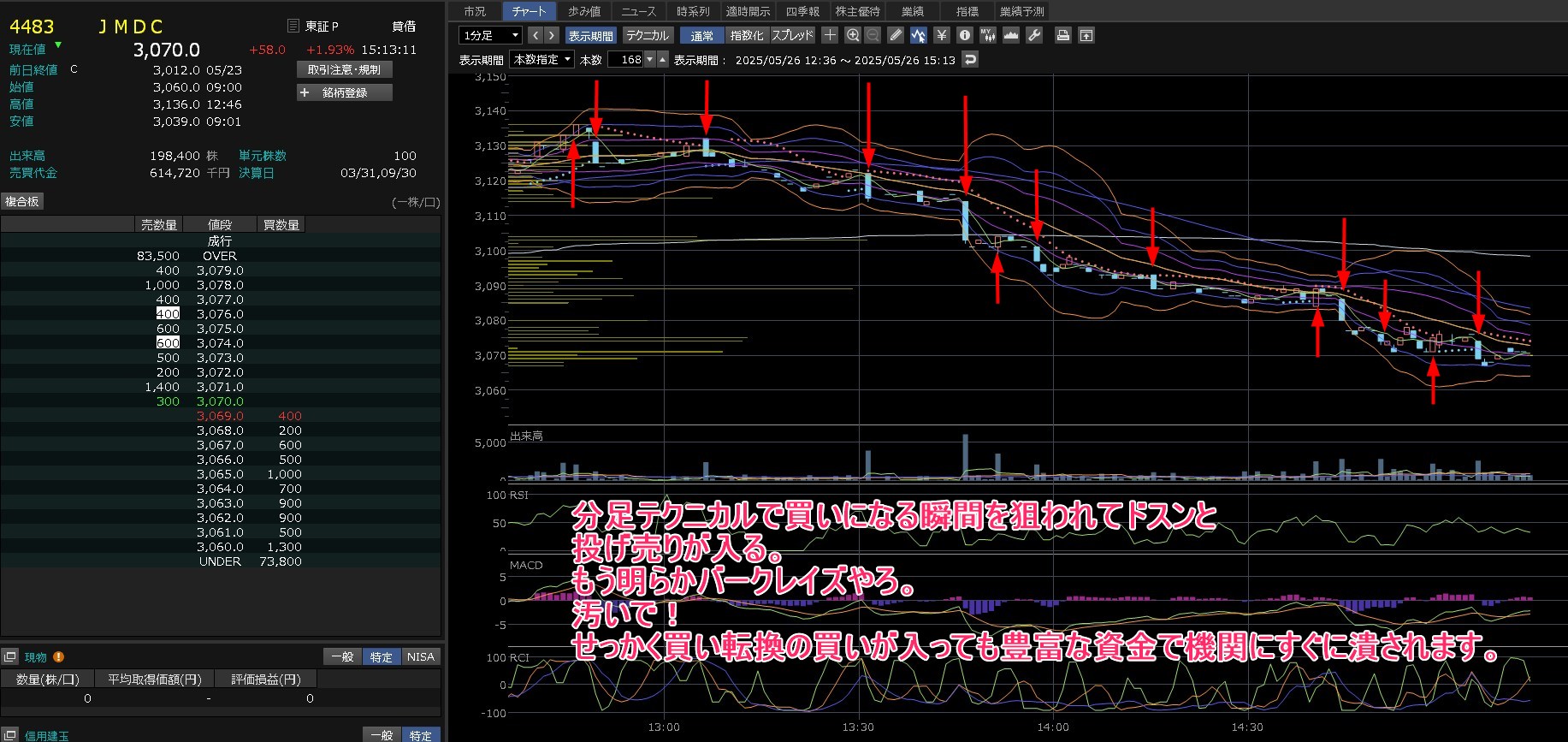Select スプレッド chart mode

click(x=792, y=35)
